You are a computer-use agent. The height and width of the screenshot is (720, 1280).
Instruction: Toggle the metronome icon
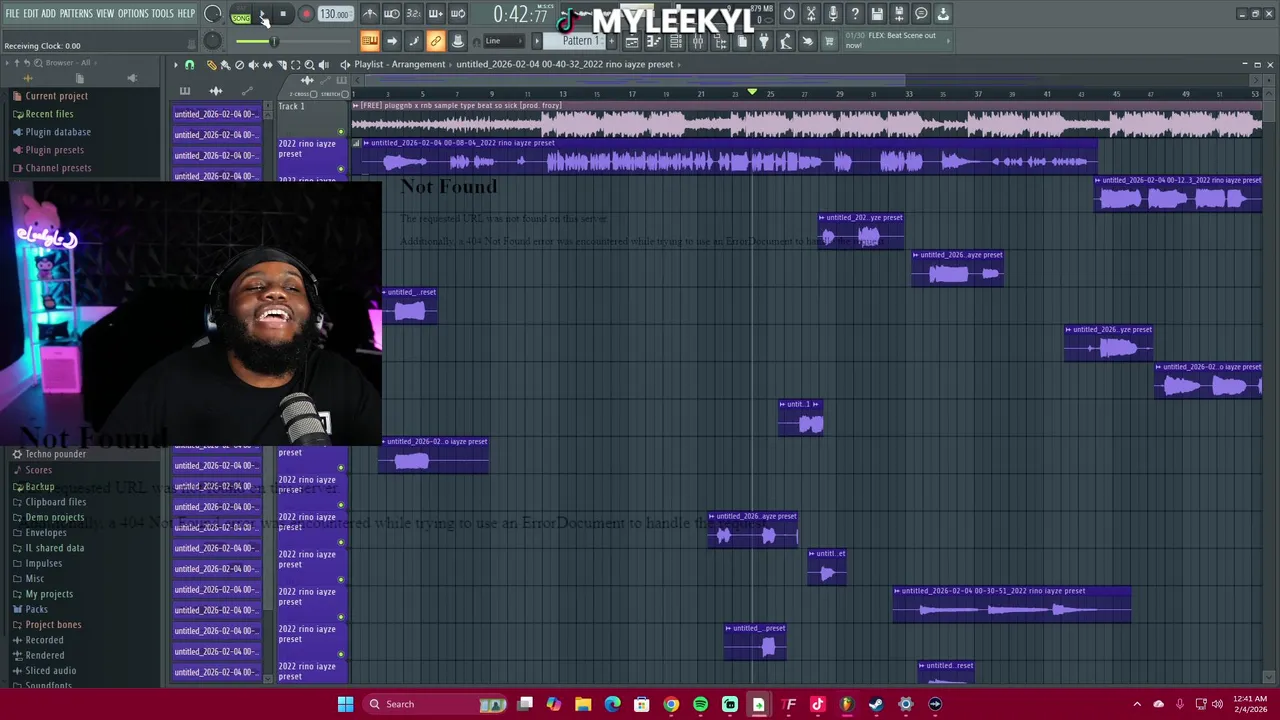tap(369, 14)
